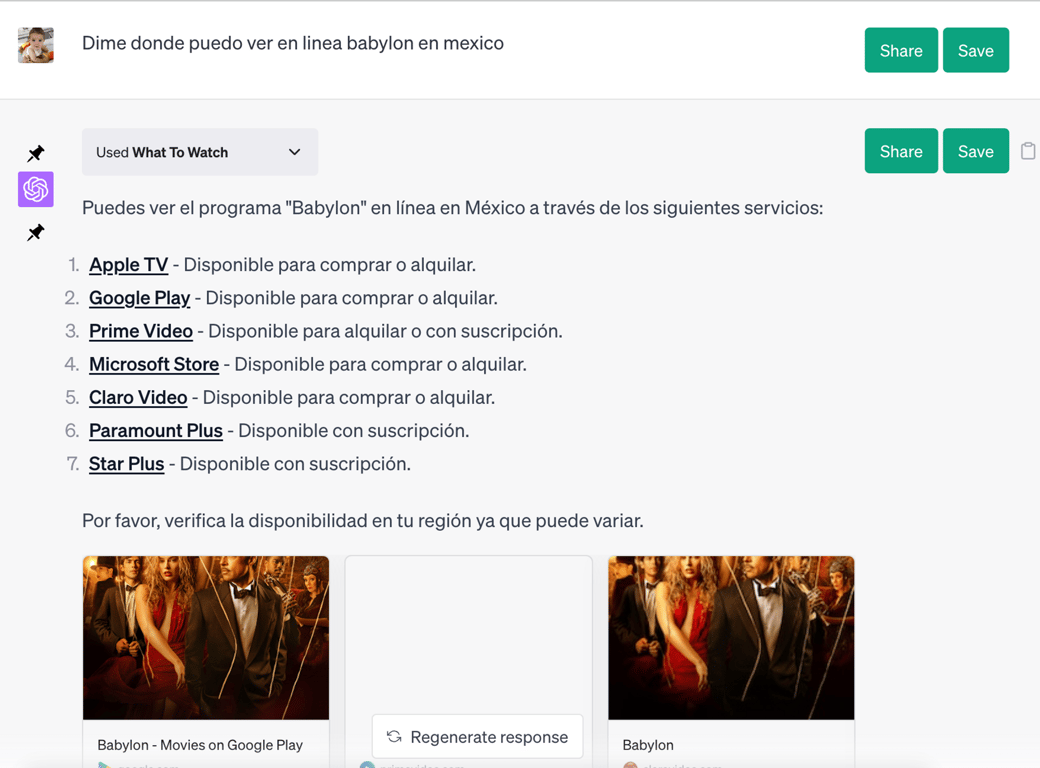Viewport: 1040px width, 768px height.
Task: Open the Google Play link
Action: point(139,298)
